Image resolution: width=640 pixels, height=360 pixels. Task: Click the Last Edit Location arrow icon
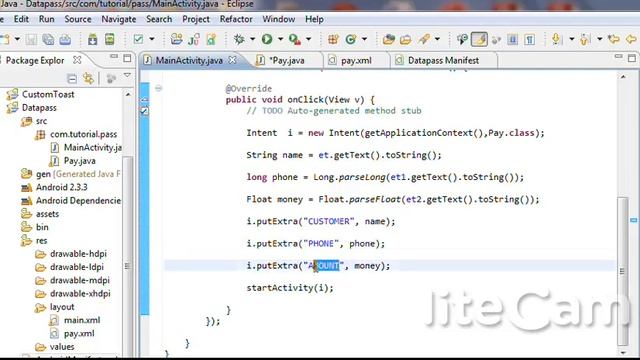tap(614, 40)
